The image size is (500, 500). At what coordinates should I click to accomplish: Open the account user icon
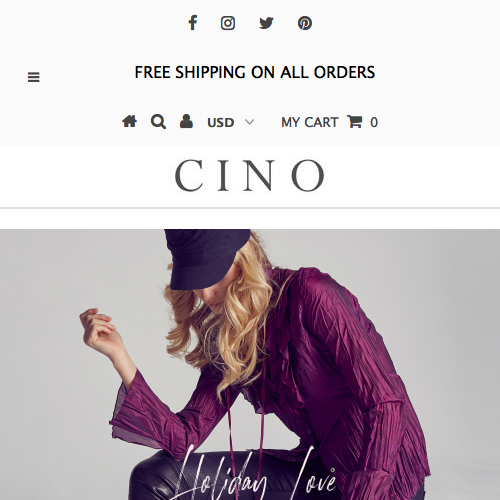(186, 121)
